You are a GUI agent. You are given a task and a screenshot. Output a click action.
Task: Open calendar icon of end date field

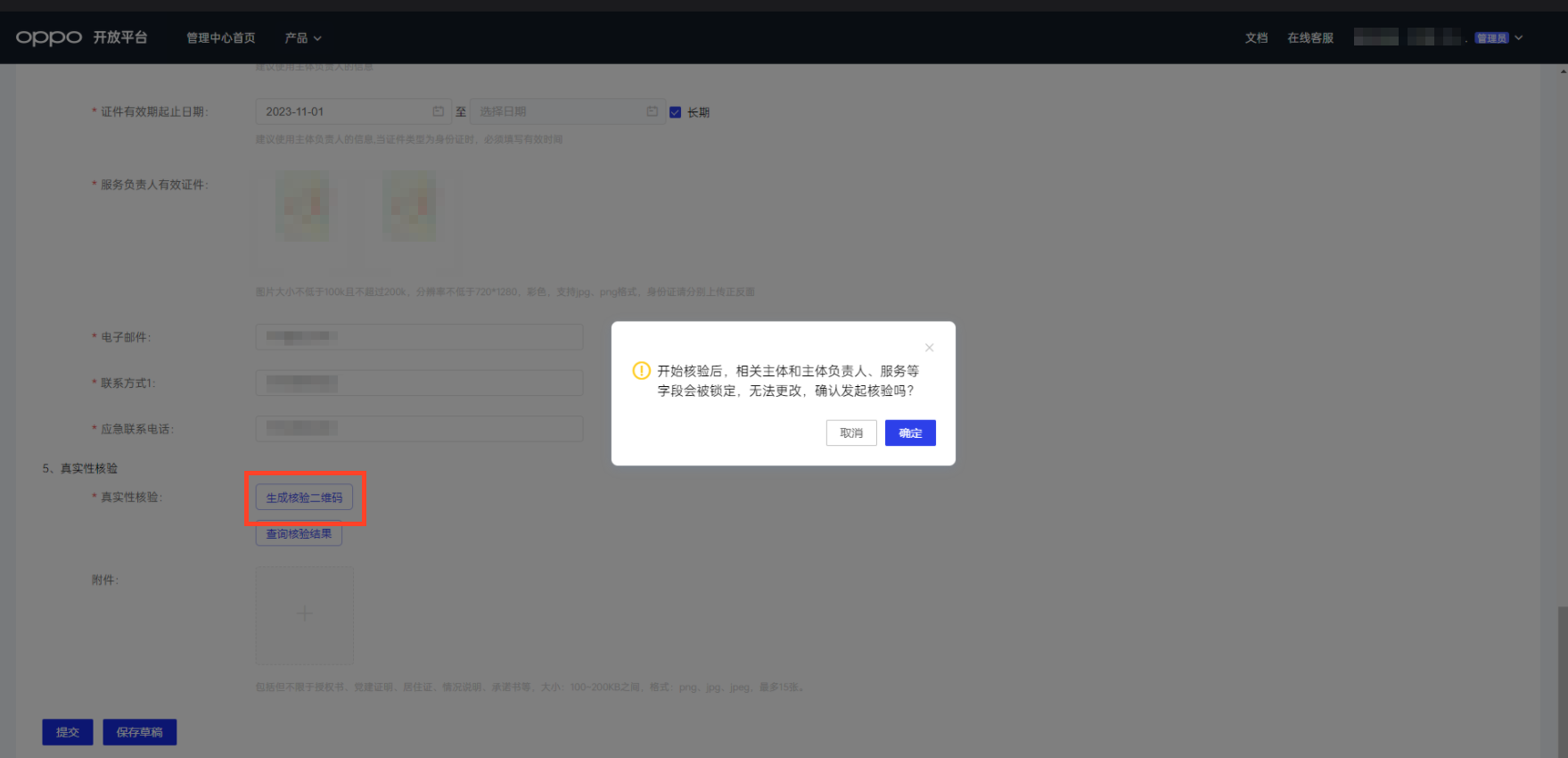coord(652,111)
